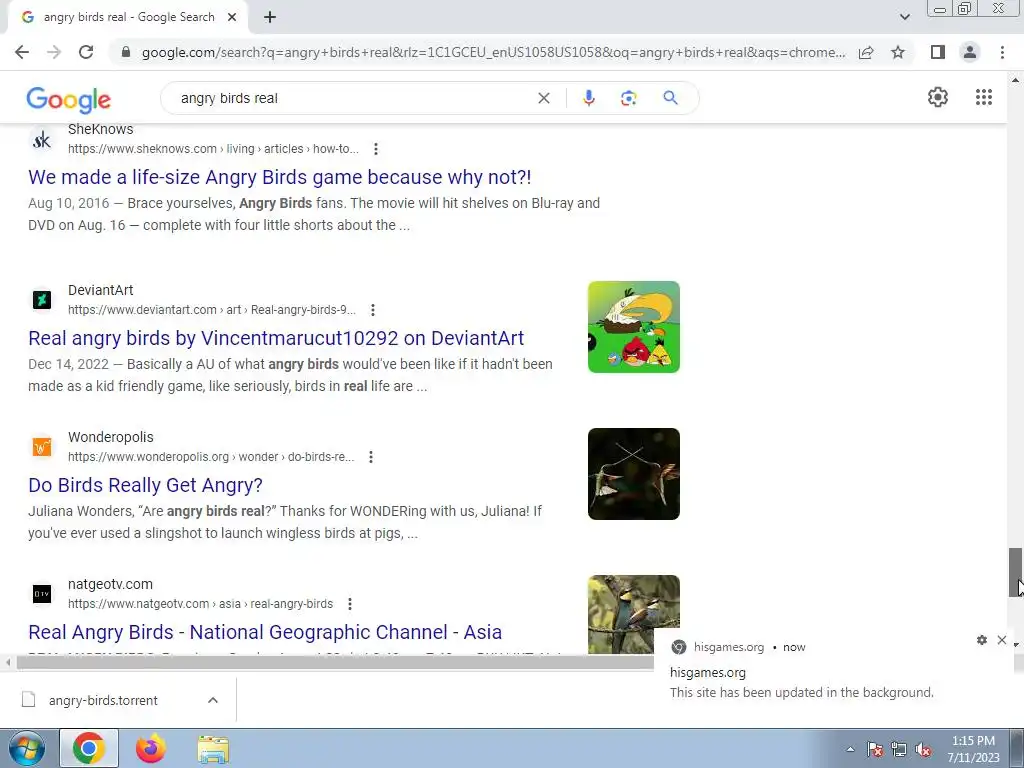Select the angry birds real tab

pyautogui.click(x=129, y=17)
